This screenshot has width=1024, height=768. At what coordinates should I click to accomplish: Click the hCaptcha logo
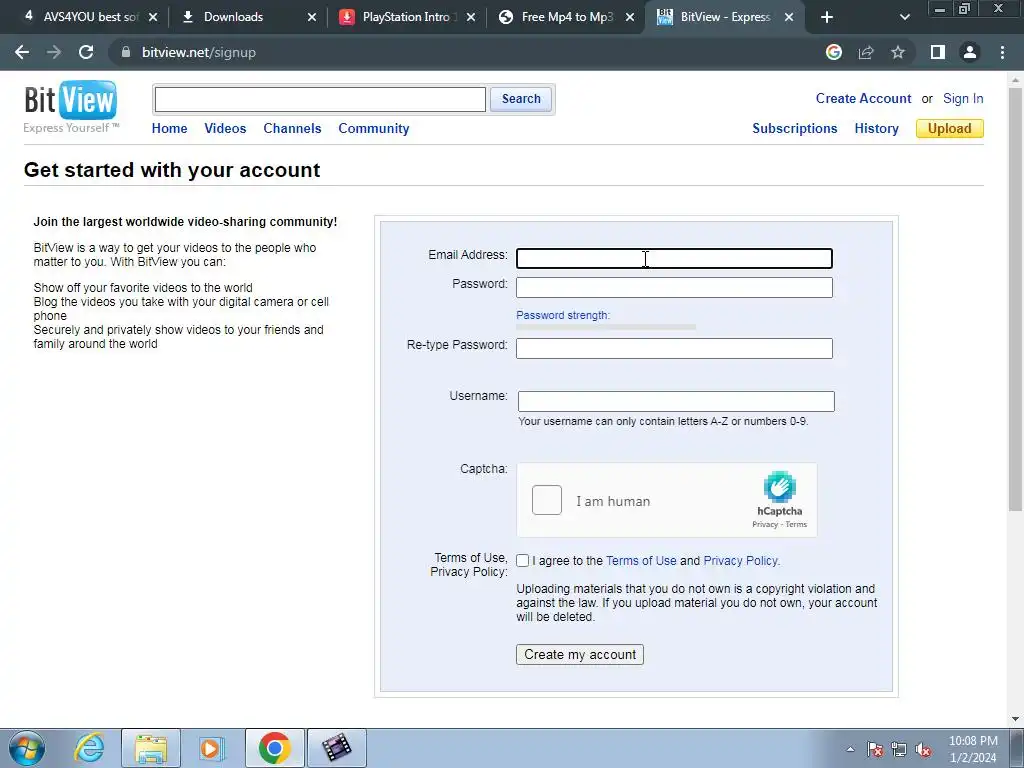click(x=780, y=487)
